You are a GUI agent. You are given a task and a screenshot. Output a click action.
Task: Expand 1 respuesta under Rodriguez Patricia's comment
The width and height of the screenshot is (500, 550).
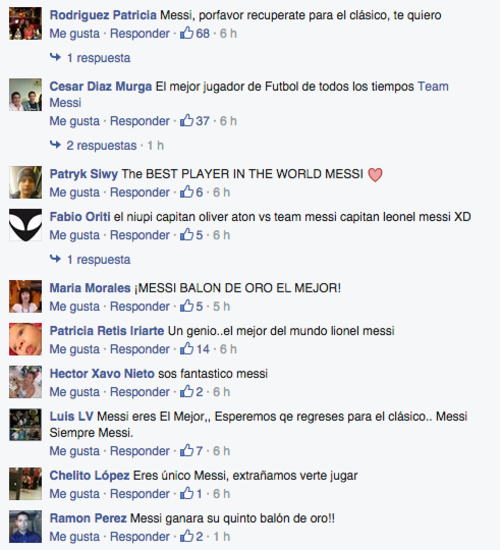pyautogui.click(x=98, y=58)
